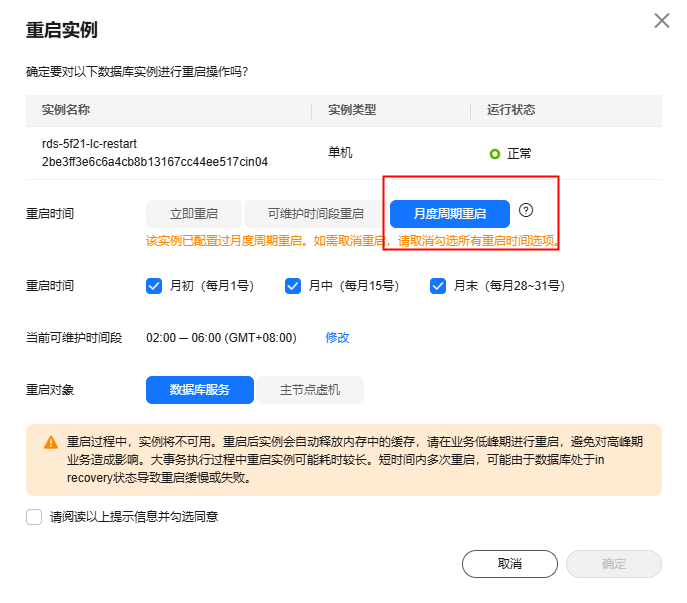
Task: Click the help question mark icon
Action: (527, 210)
